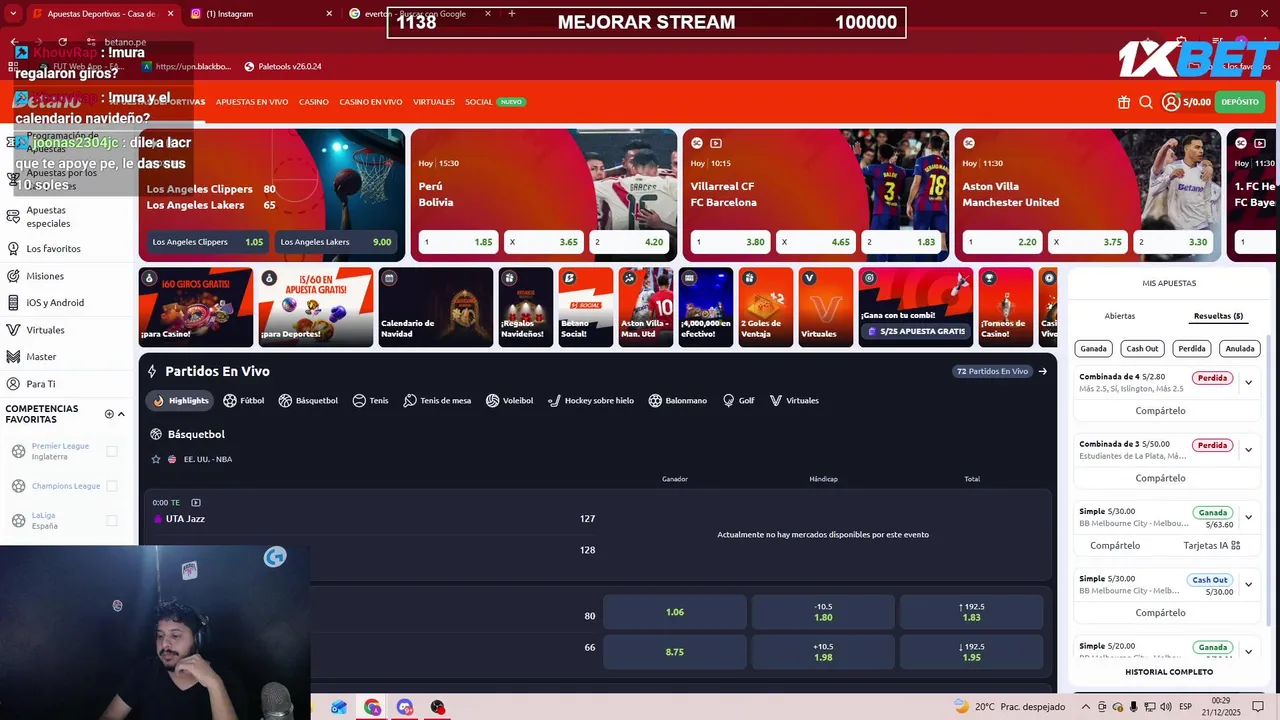This screenshot has width=1280, height=720.
Task: Toggle the Cash Out bet filter chip
Action: point(1142,349)
